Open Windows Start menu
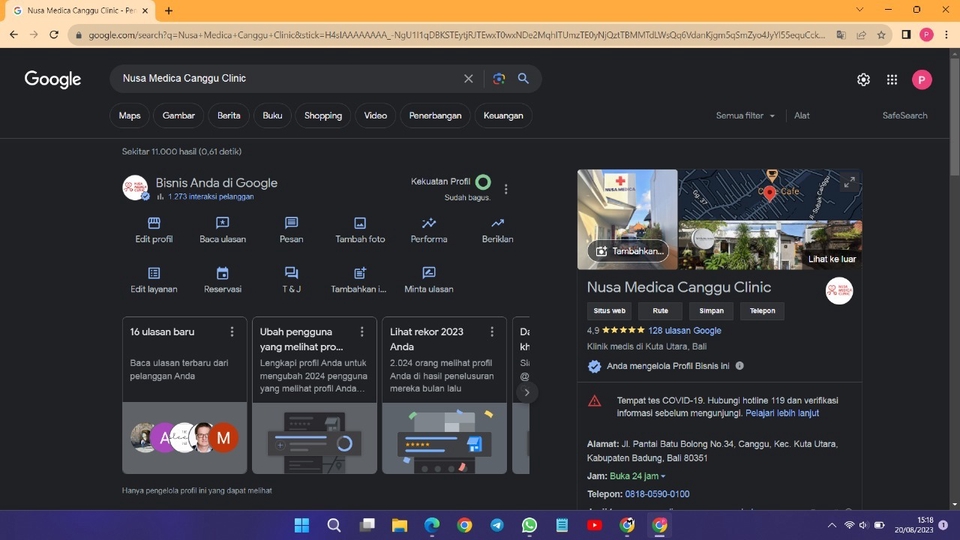960x540 pixels. pos(302,525)
